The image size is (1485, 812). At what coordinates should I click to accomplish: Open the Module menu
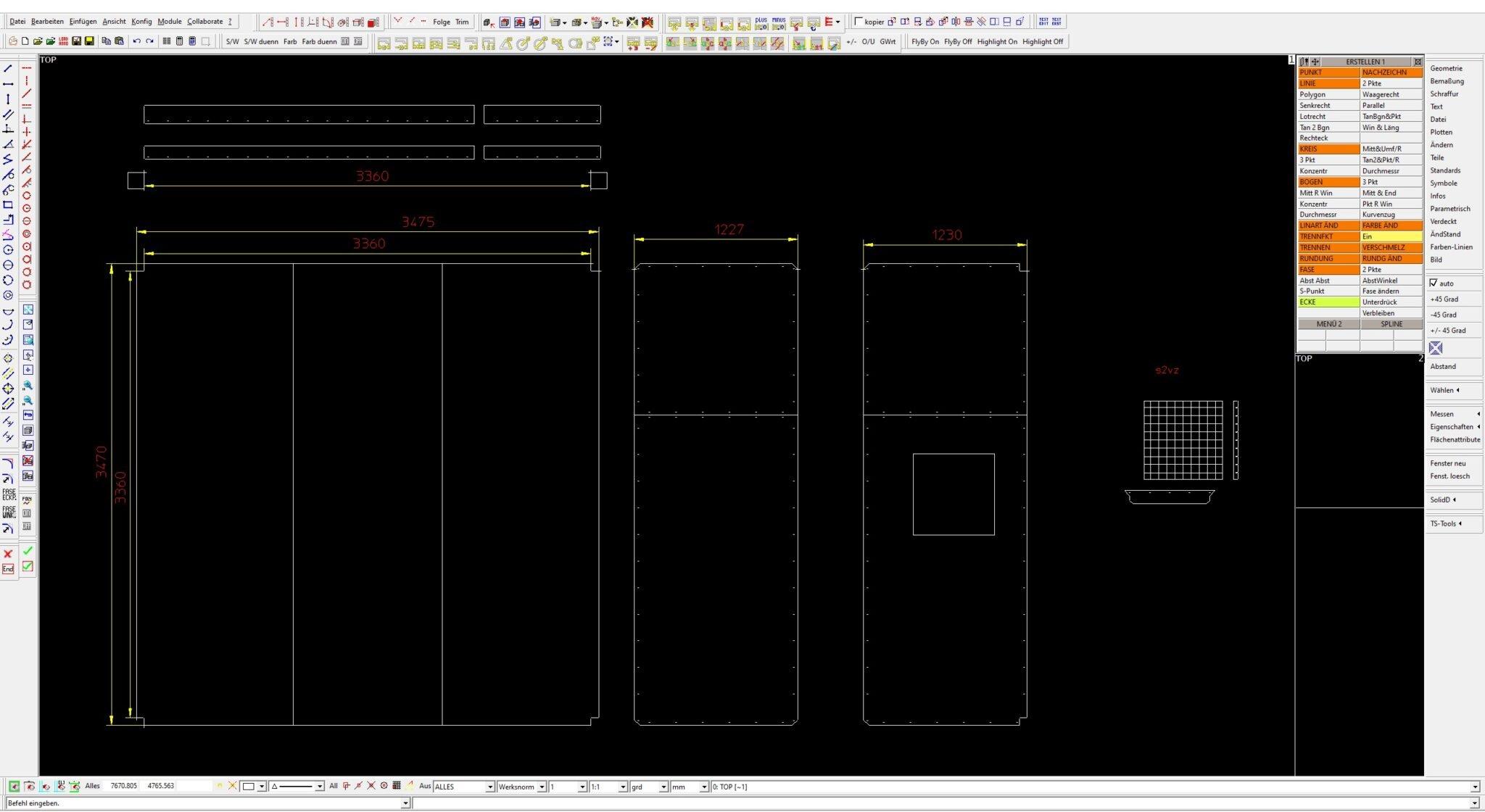coord(170,22)
